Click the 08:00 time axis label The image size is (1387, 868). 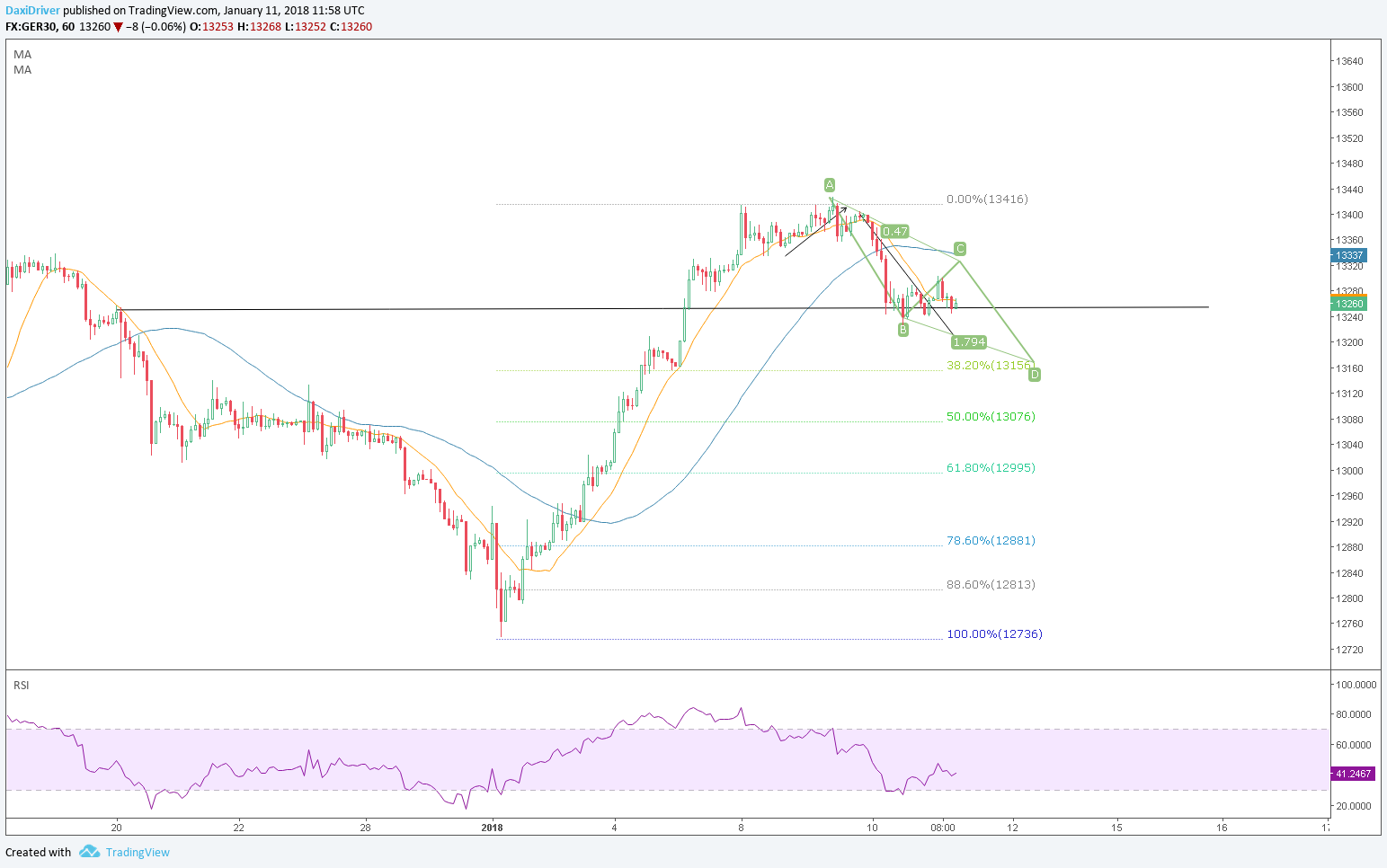click(942, 828)
